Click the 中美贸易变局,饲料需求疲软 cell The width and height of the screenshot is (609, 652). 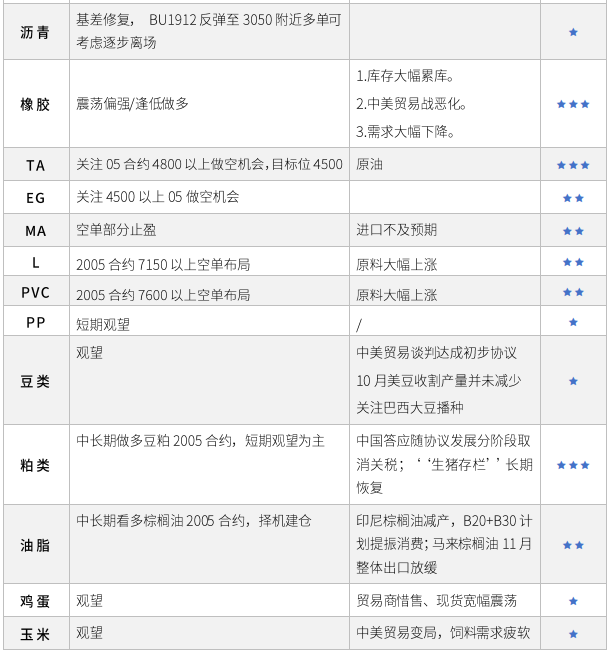[x=443, y=633]
